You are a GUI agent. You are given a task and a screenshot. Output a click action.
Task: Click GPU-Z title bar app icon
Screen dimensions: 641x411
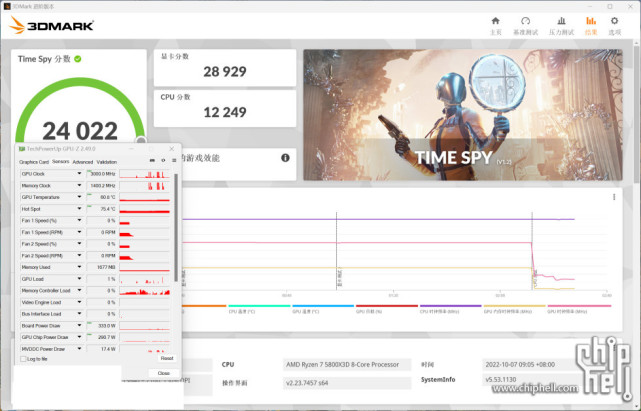[22, 149]
